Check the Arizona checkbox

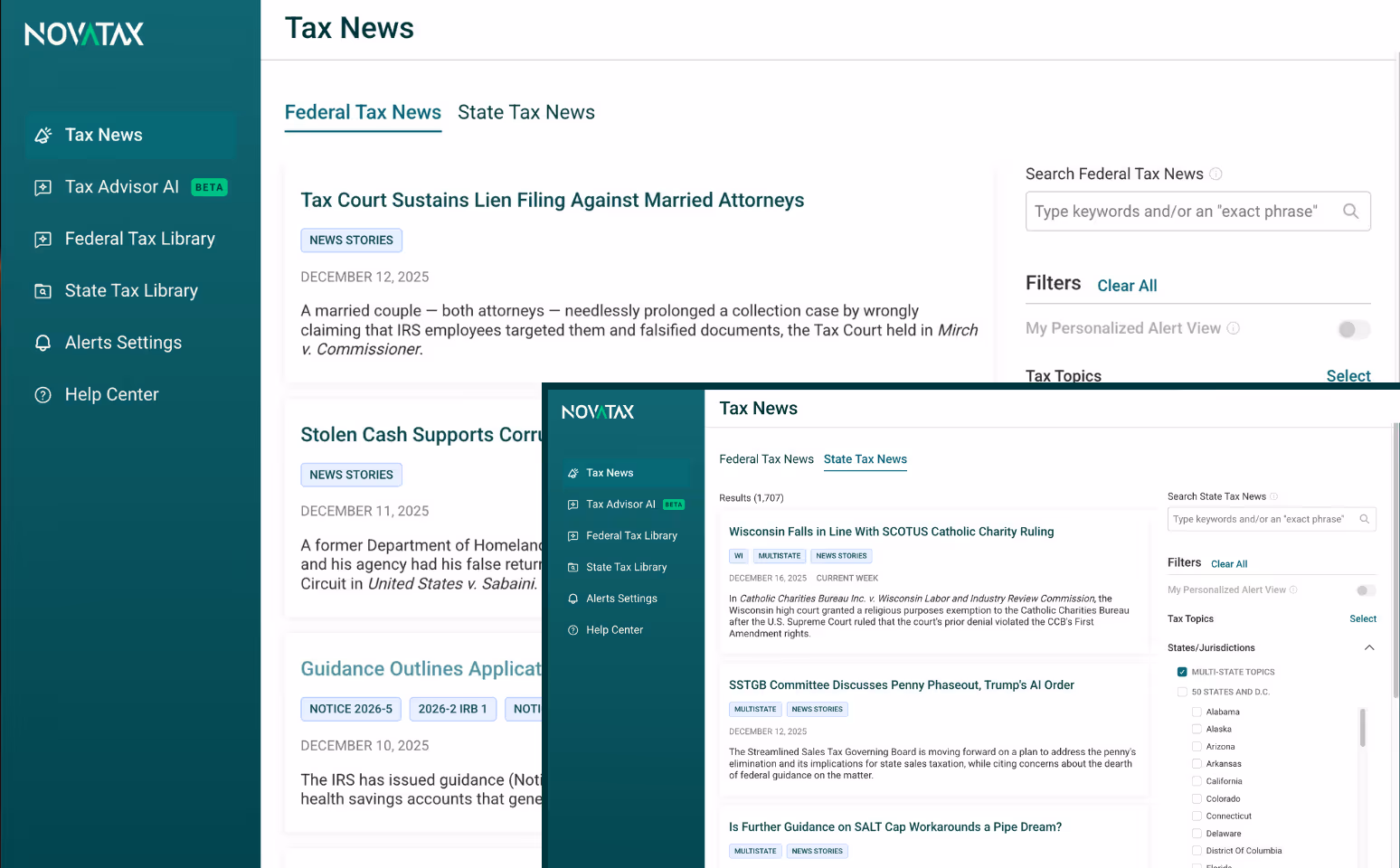click(x=1197, y=747)
